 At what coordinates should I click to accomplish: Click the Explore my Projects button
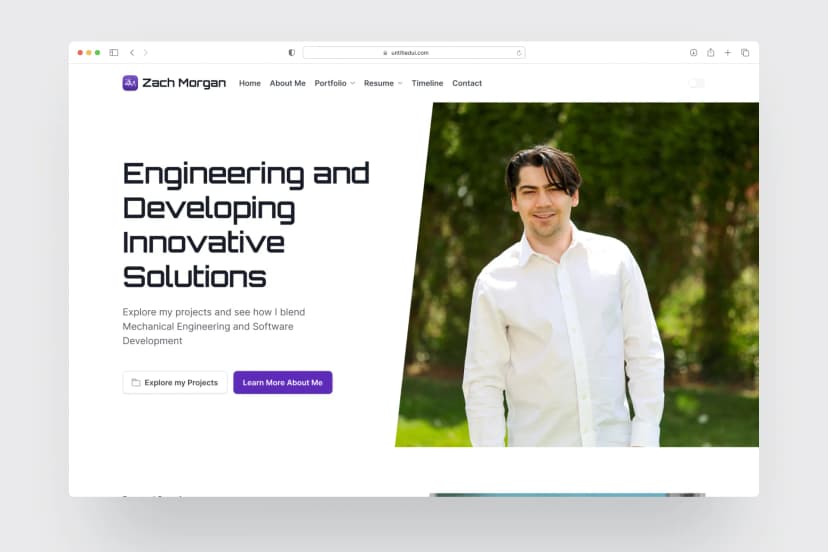(175, 382)
